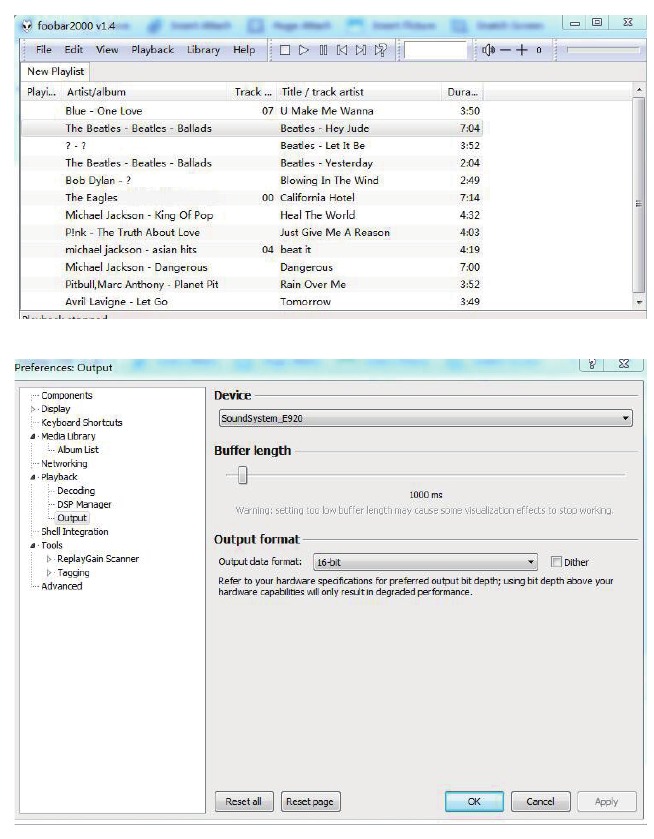Select Networking in preferences tree

(64, 464)
